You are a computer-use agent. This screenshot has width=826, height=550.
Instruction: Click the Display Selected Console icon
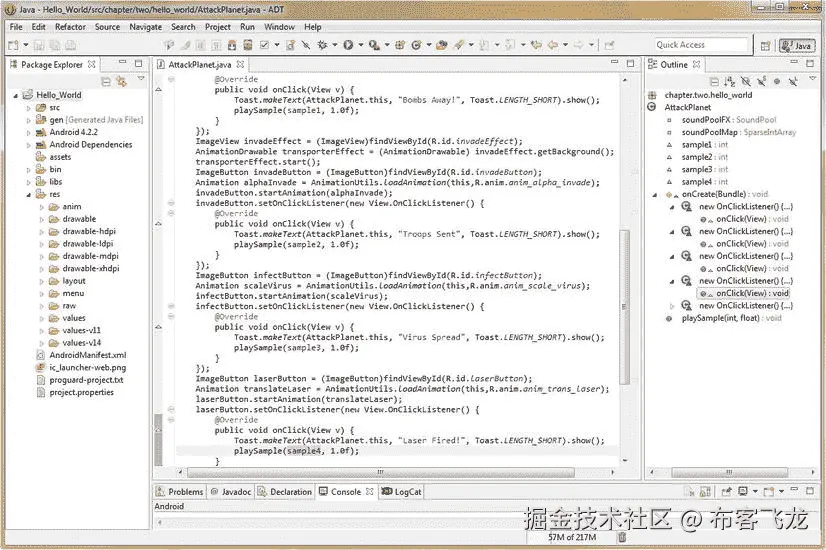tap(743, 492)
